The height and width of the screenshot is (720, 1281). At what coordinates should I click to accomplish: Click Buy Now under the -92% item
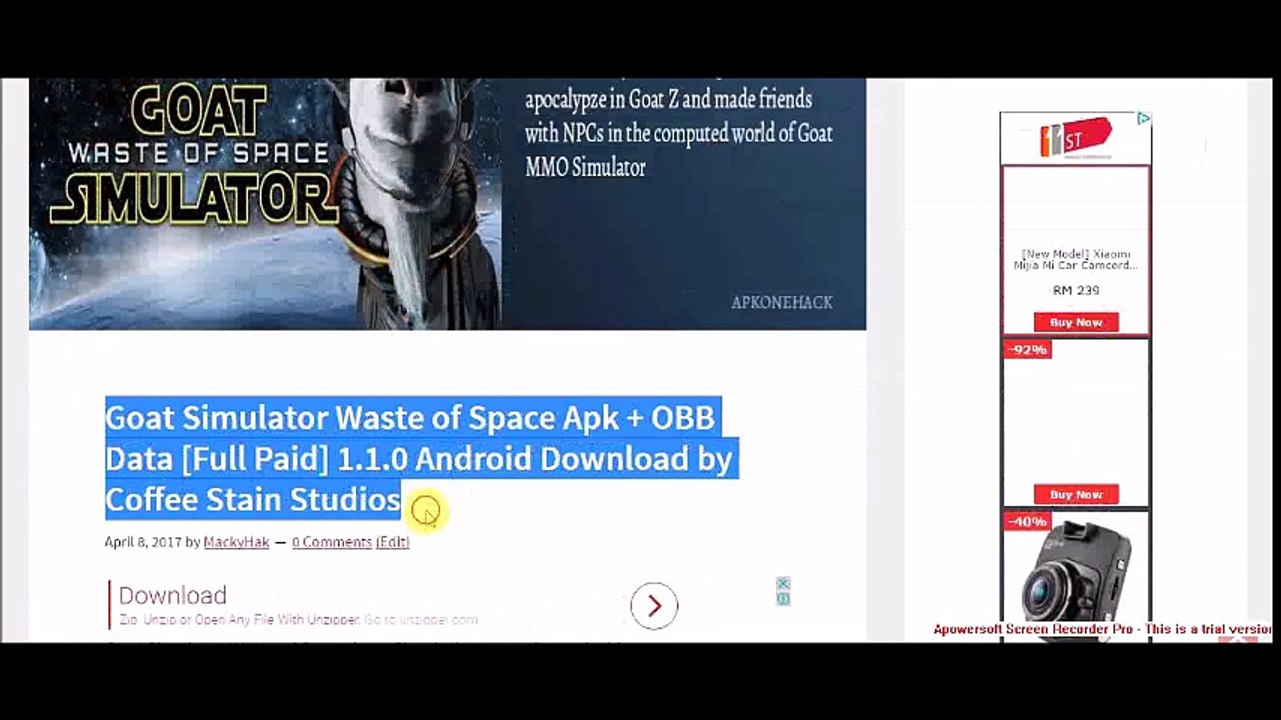pos(1076,494)
